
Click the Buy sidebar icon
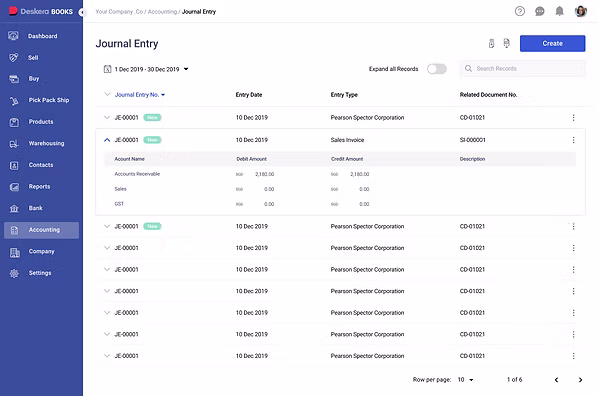pos(14,79)
